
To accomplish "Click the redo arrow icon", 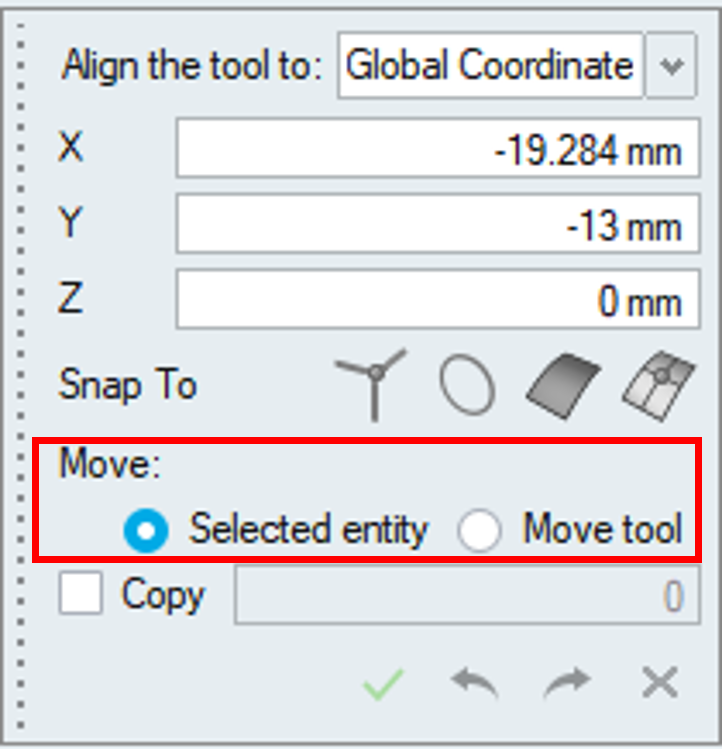I will [567, 685].
